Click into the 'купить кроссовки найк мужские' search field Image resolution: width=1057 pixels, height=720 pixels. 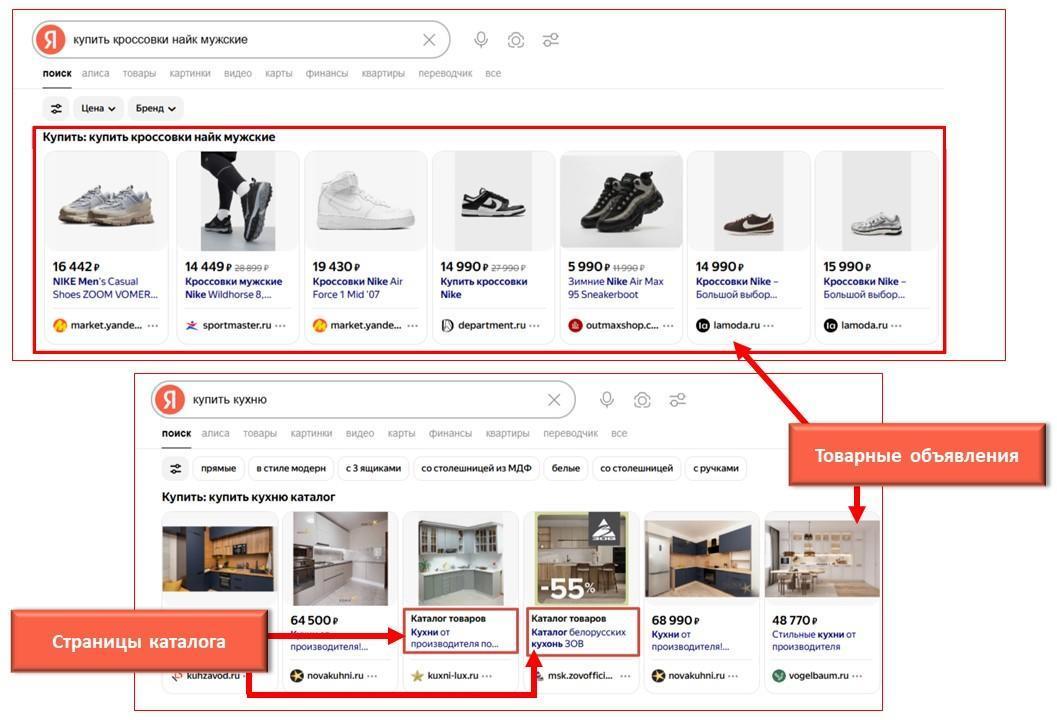(240, 40)
